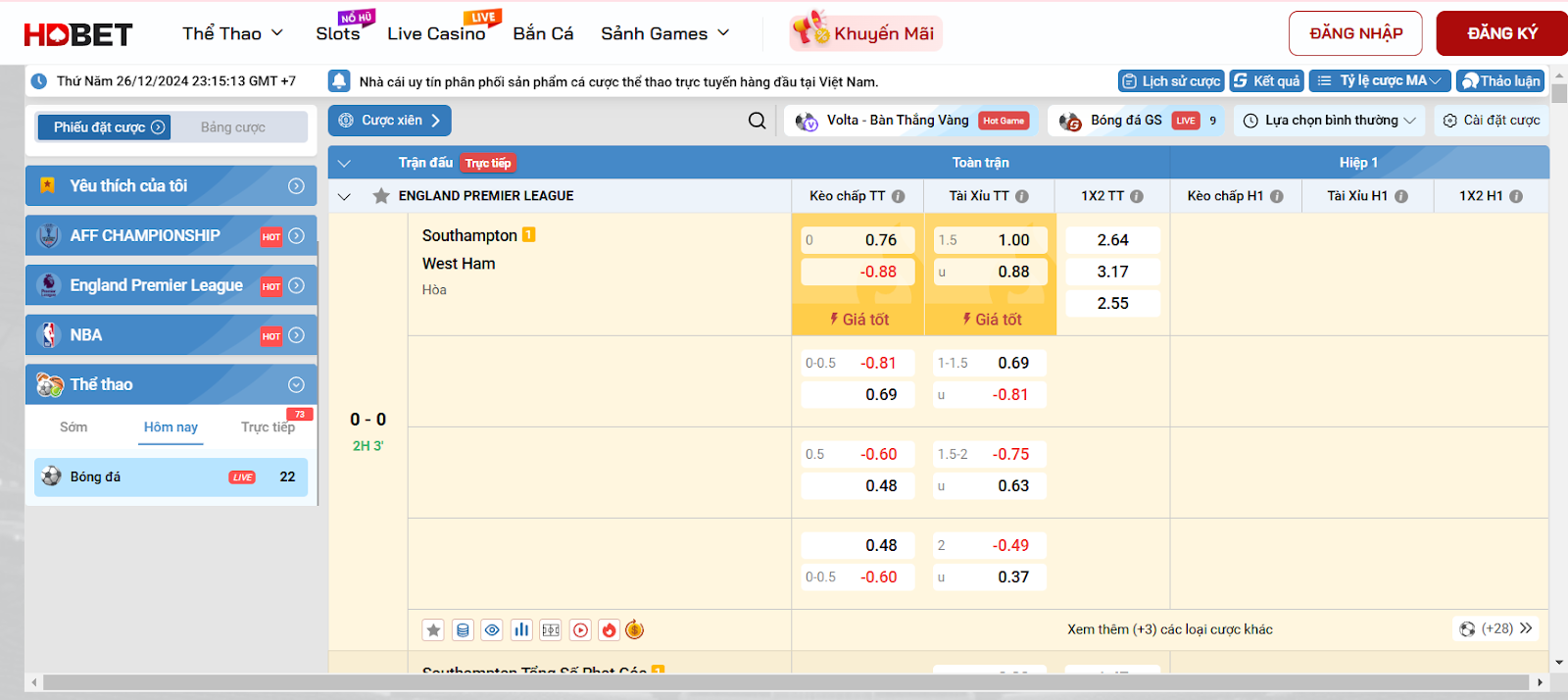
Task: Click the eye view icon under match
Action: (492, 630)
